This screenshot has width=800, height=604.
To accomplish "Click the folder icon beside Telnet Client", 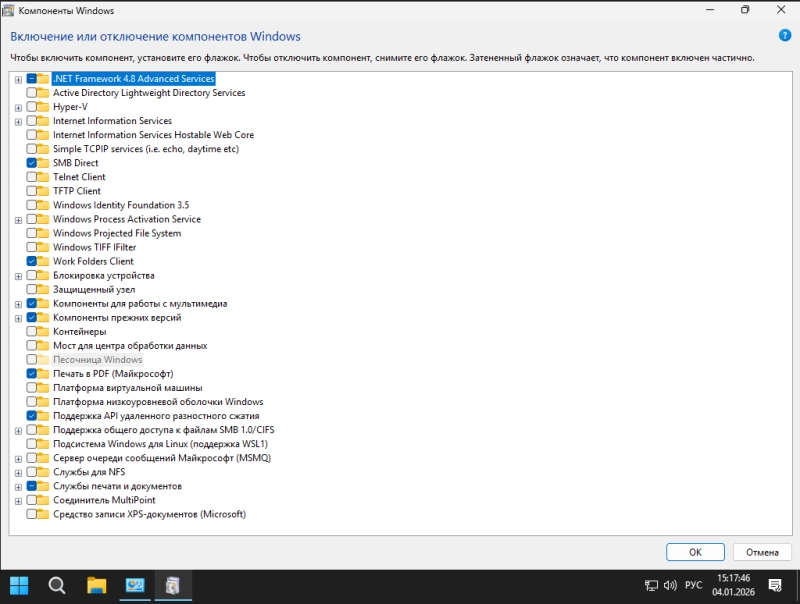I will (43, 177).
